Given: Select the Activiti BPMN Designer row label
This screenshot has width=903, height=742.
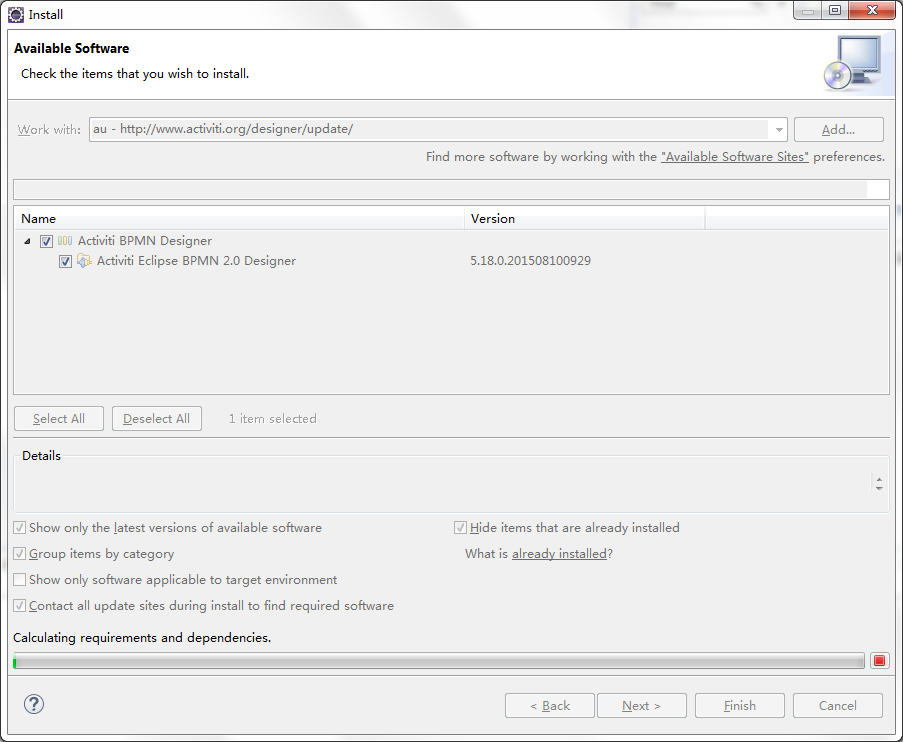Looking at the screenshot, I should point(145,241).
